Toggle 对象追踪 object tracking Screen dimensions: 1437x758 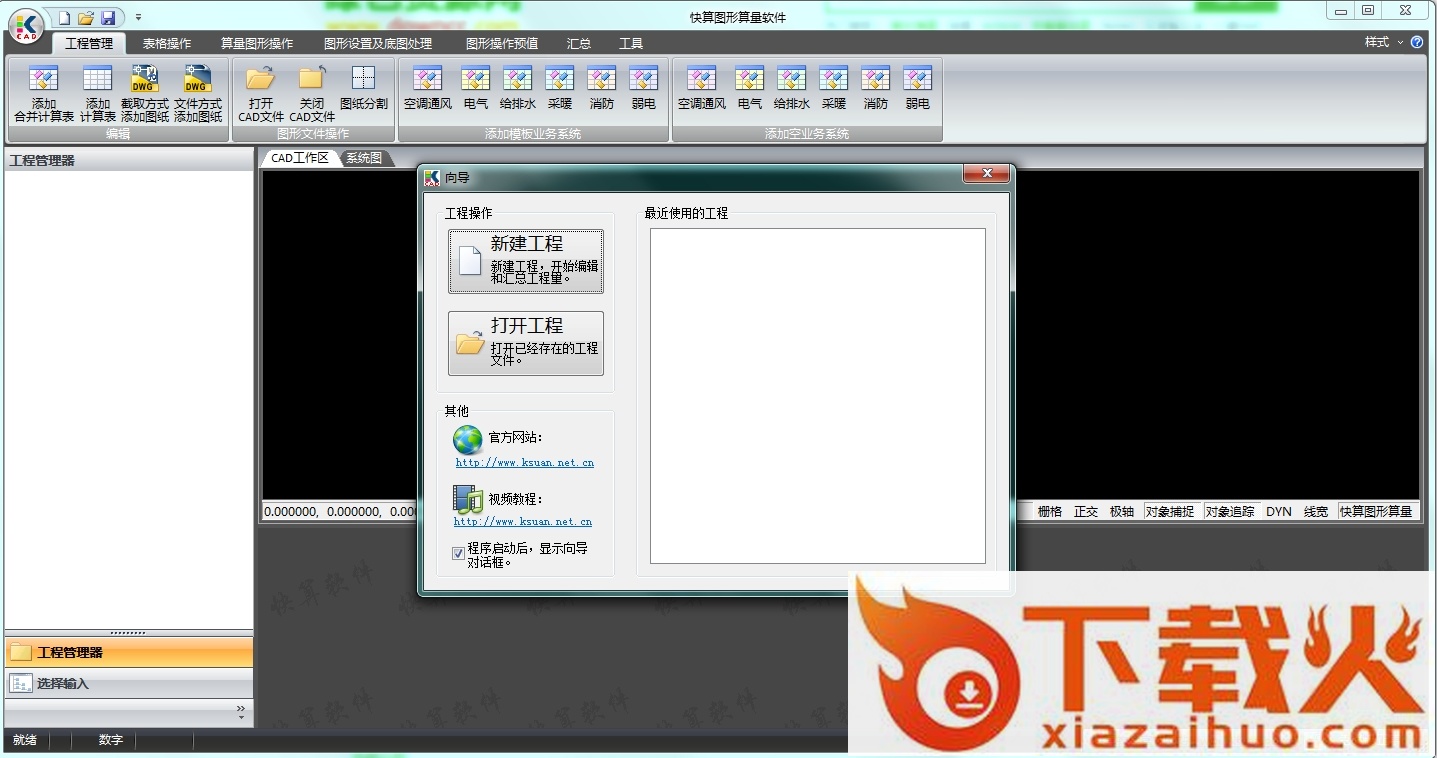tap(1230, 511)
